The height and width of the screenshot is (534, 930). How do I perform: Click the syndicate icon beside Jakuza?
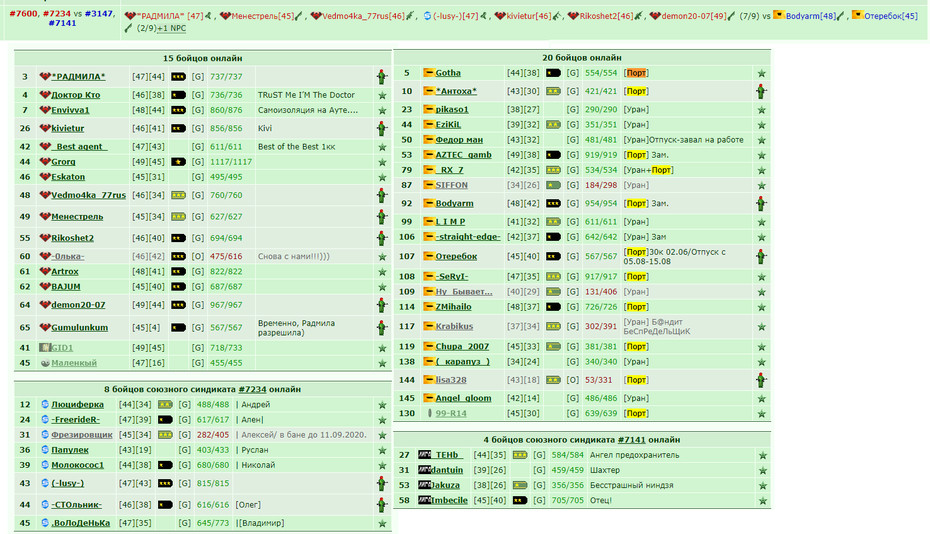coord(424,485)
